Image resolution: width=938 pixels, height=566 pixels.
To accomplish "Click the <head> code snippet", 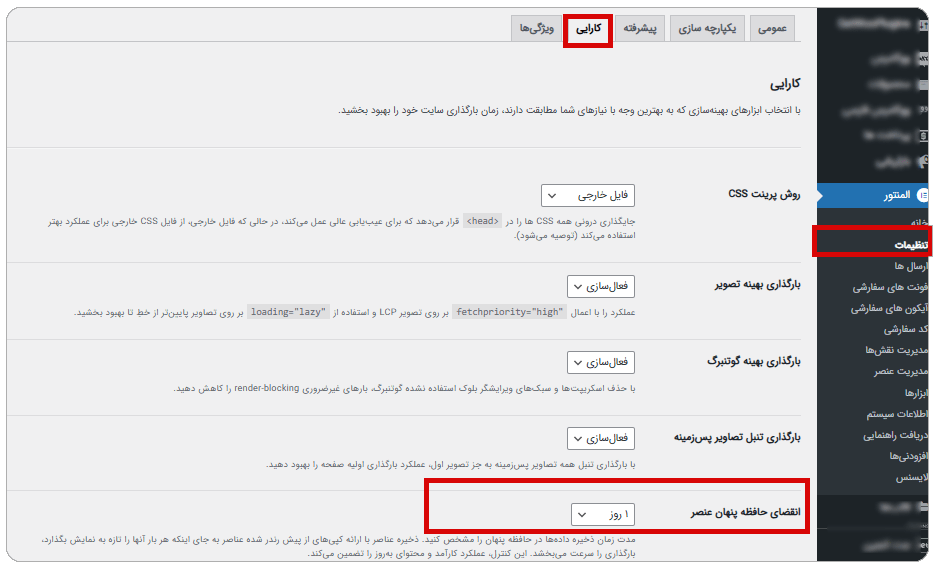I will pyautogui.click(x=483, y=221).
